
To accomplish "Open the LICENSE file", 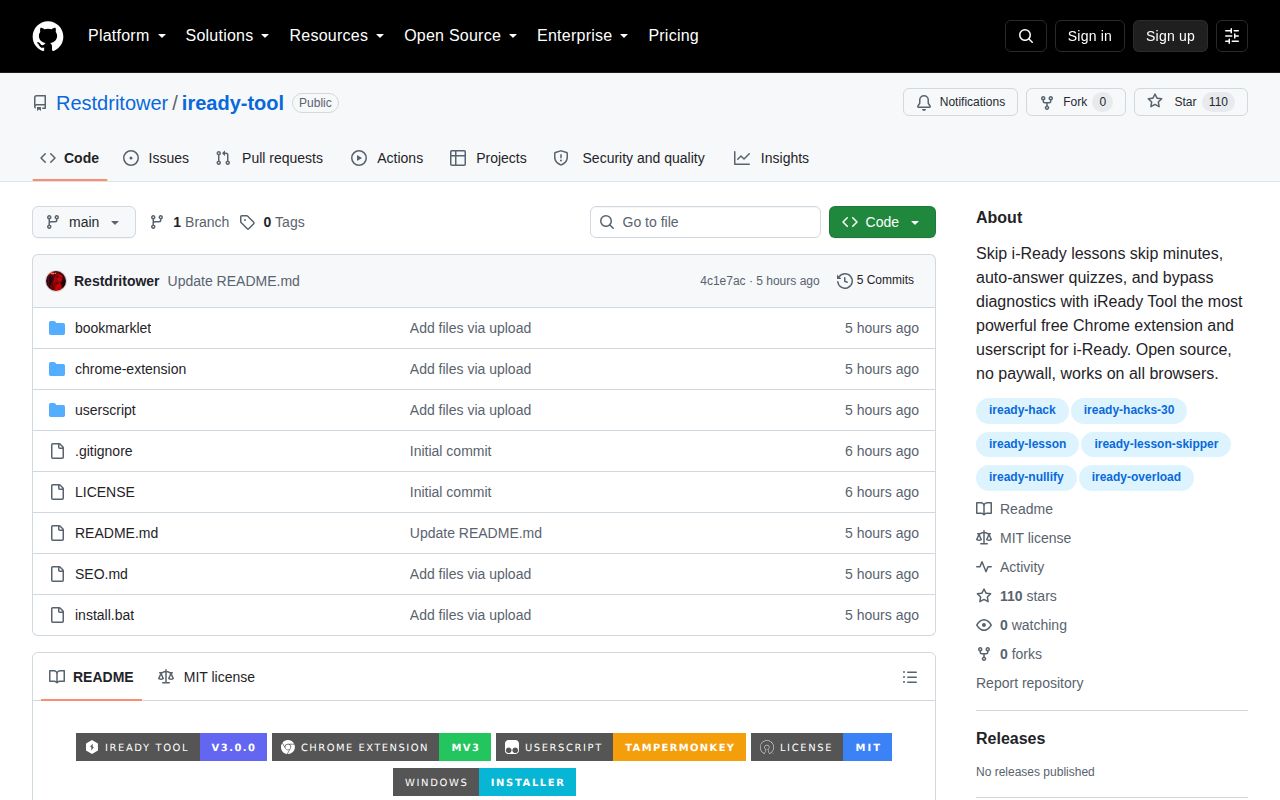I will tap(105, 492).
